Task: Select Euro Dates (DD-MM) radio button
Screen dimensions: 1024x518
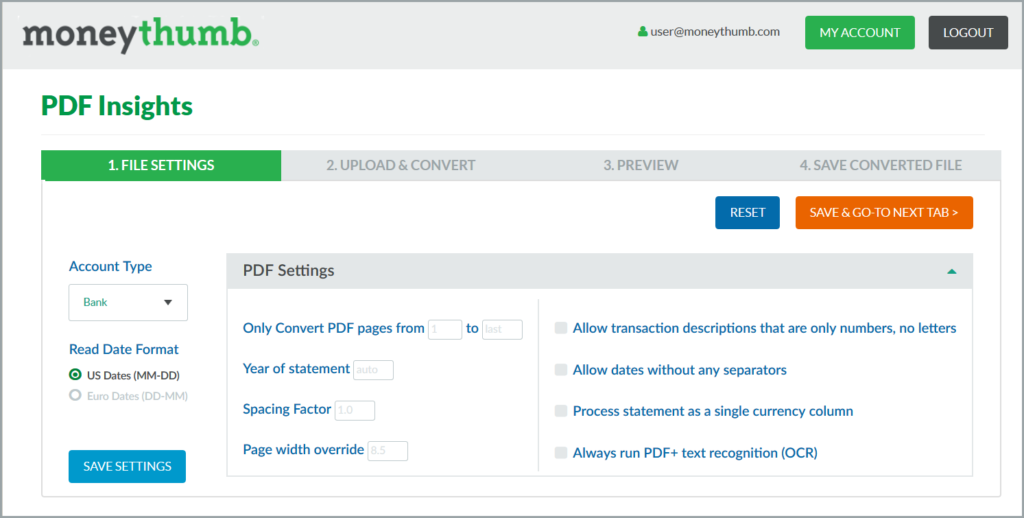Action: 75,395
